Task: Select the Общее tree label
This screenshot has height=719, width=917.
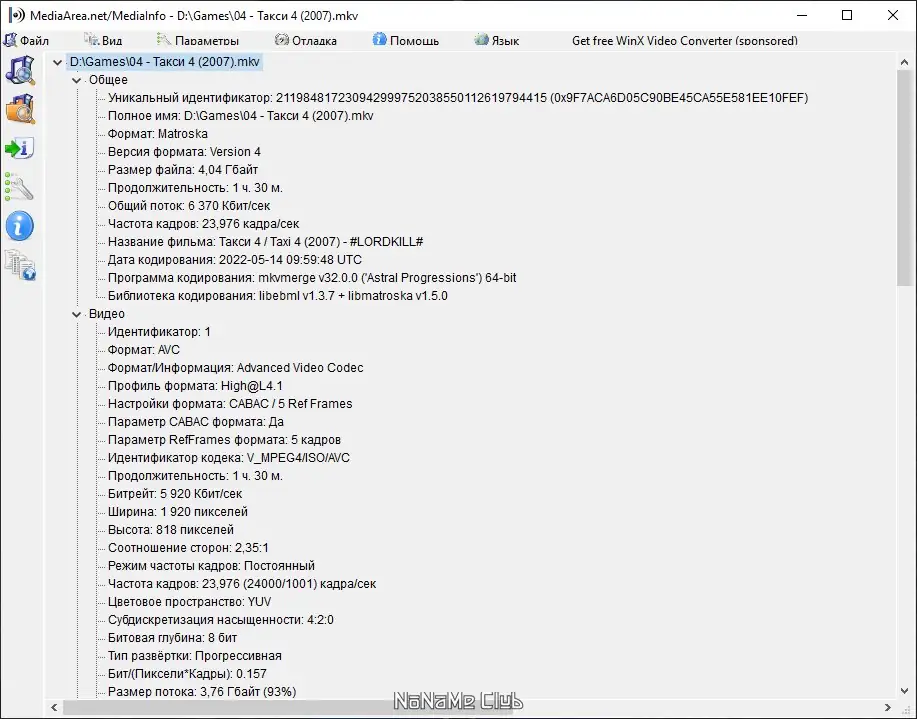Action: pyautogui.click(x=108, y=80)
